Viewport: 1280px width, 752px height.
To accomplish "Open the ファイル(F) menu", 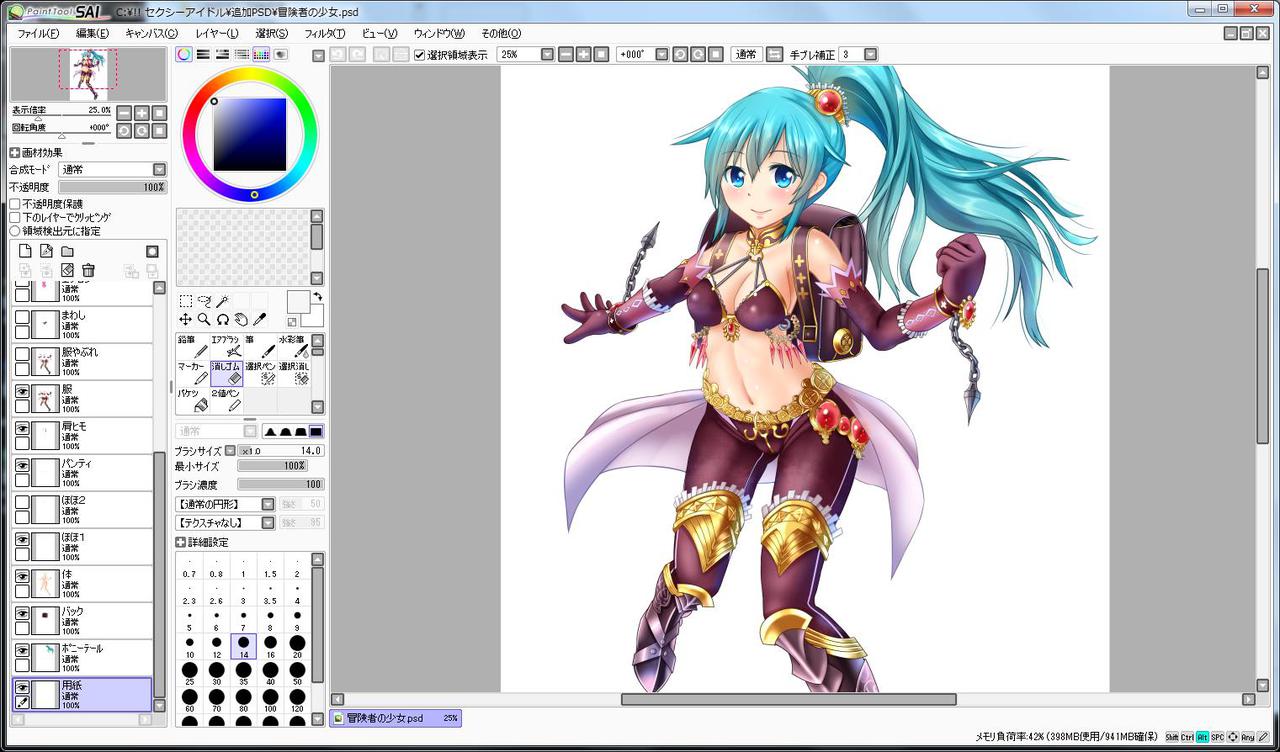I will tap(38, 34).
